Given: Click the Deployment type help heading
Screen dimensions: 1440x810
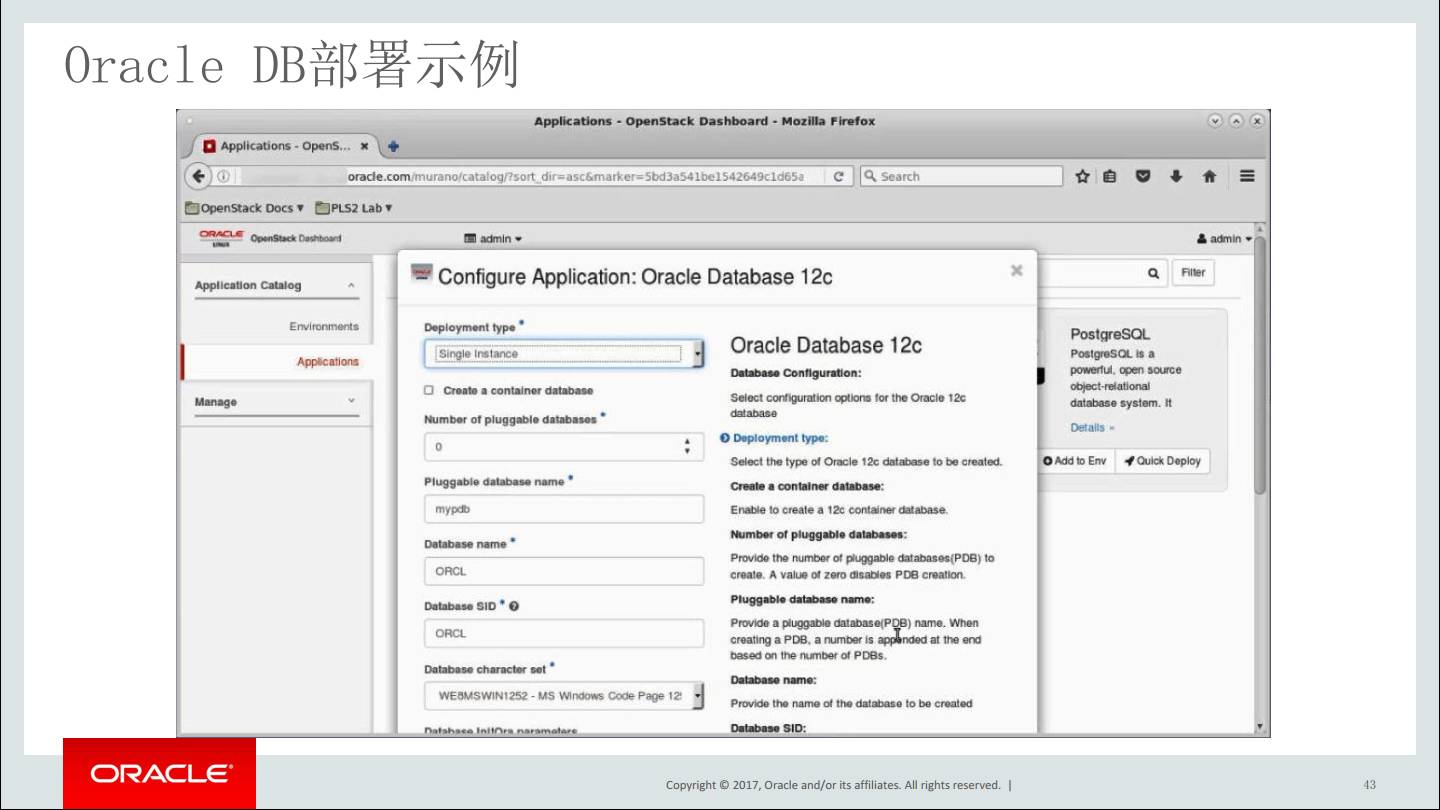Looking at the screenshot, I should (780, 438).
